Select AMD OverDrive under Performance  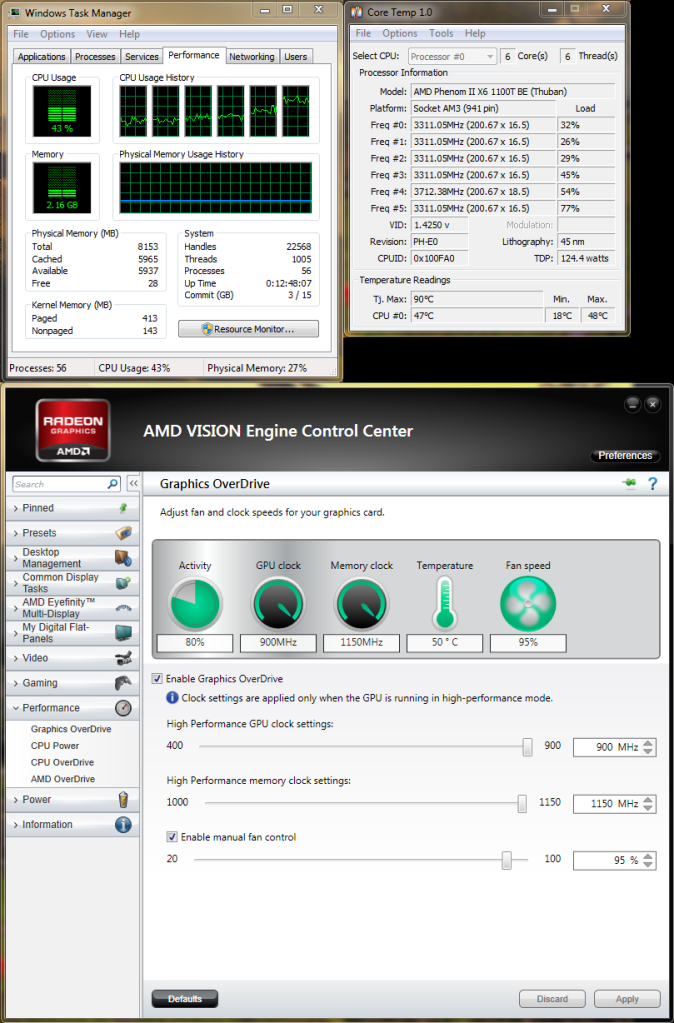[63, 779]
